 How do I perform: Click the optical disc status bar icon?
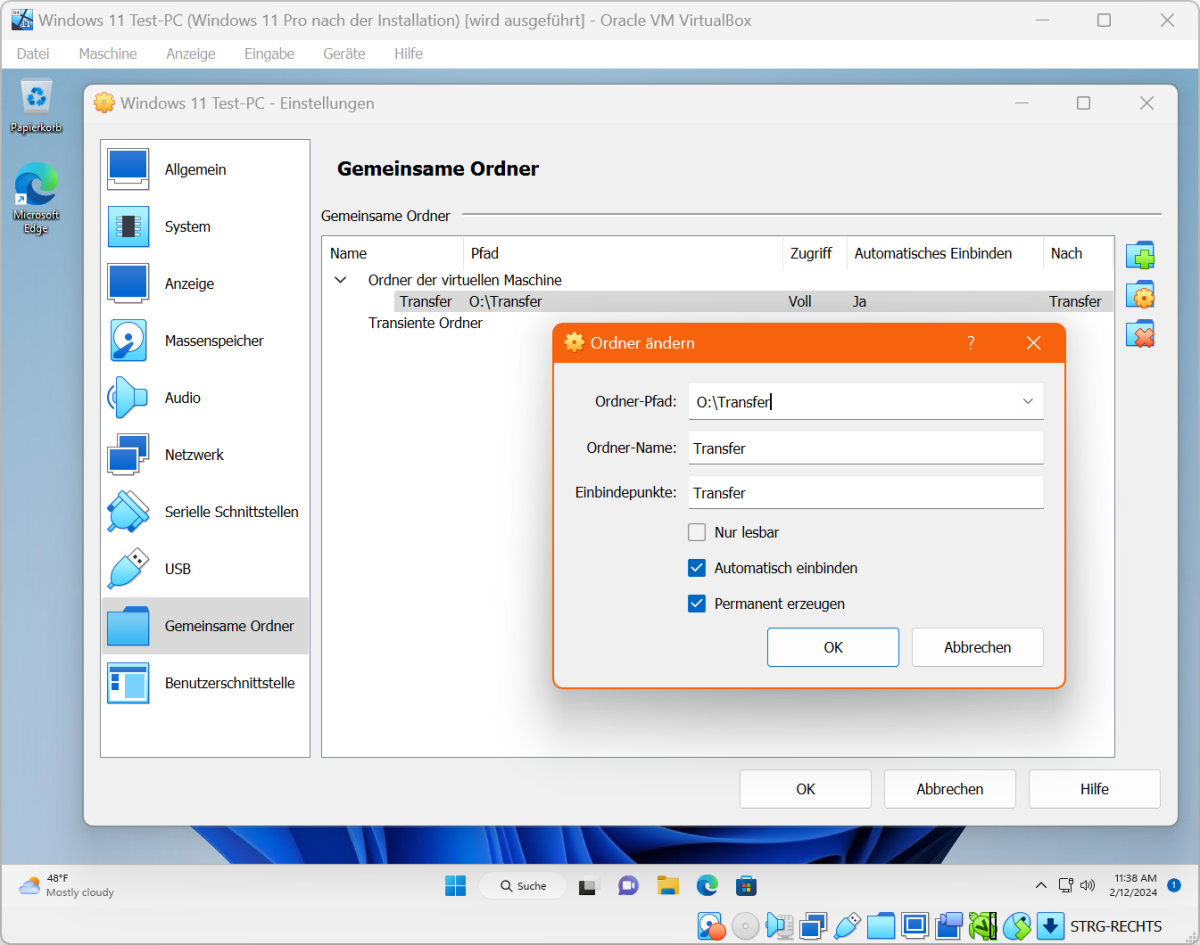(x=745, y=926)
